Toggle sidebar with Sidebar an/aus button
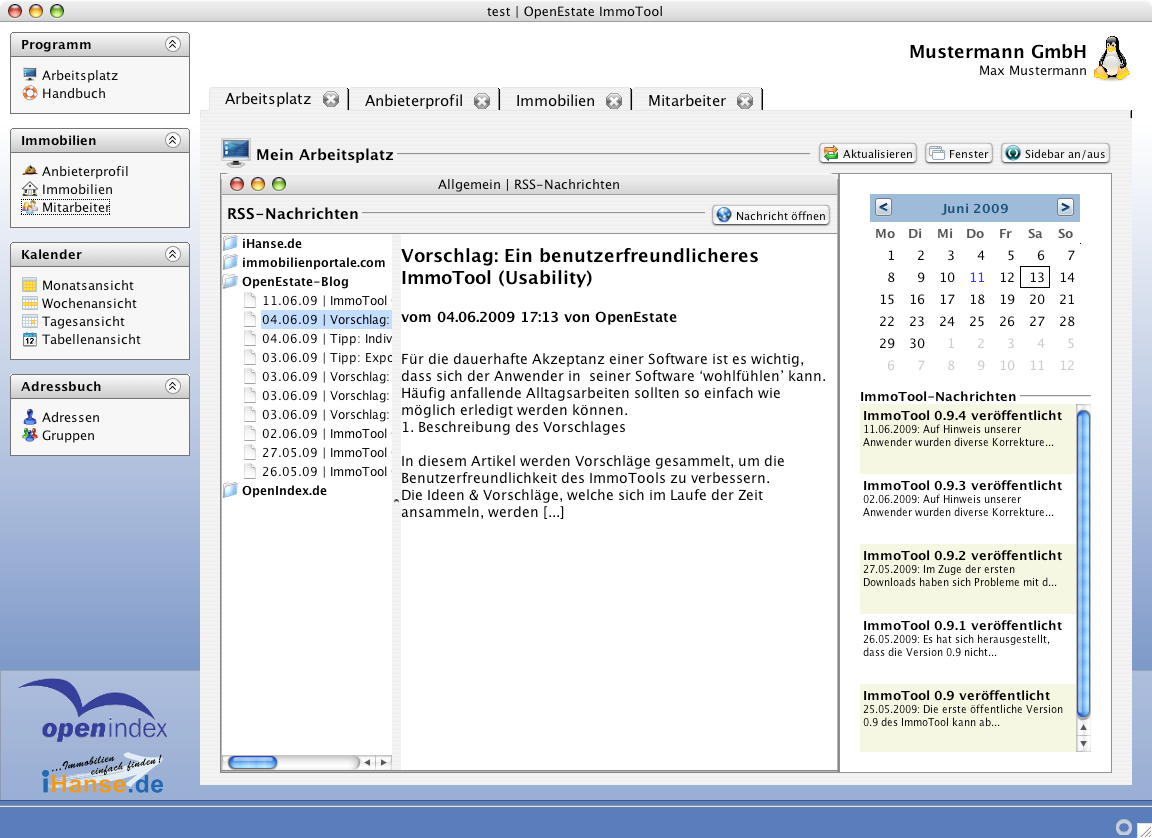The image size is (1152, 838). (x=1055, y=154)
